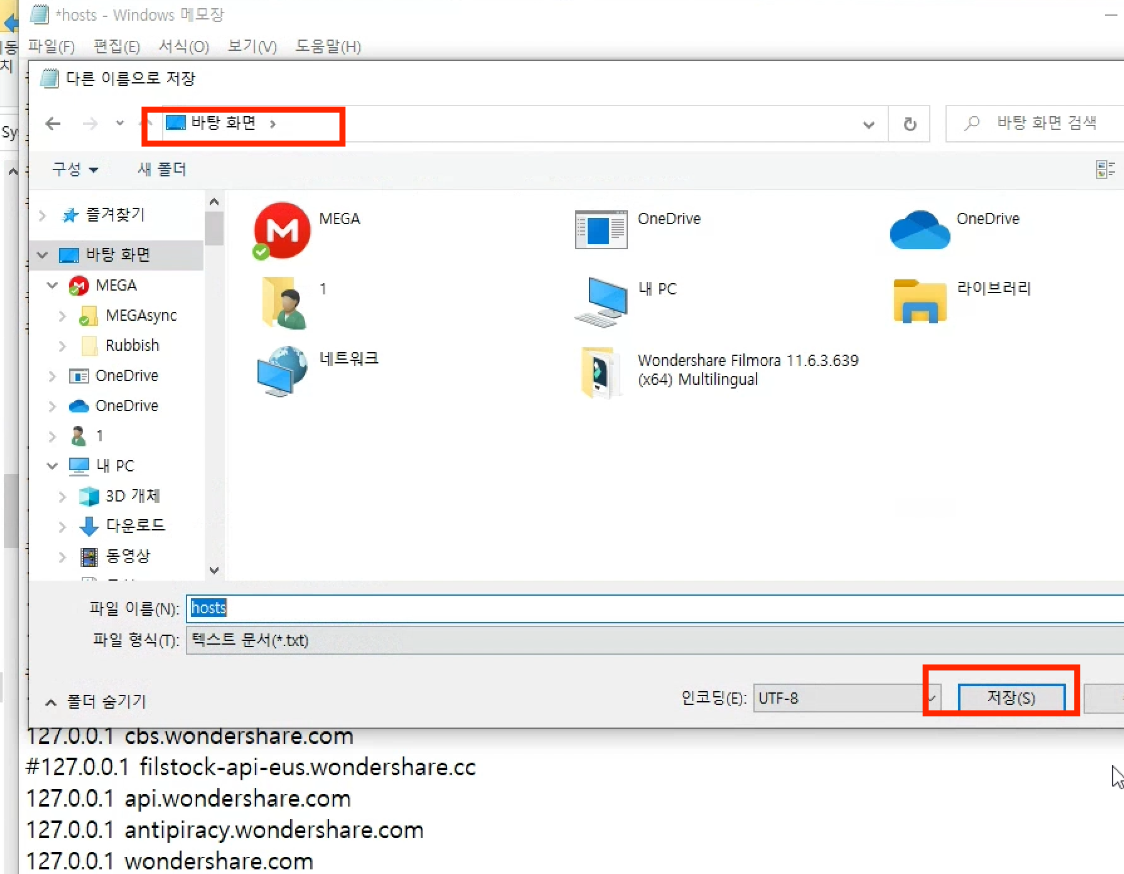Refresh the current folder view
The height and width of the screenshot is (874, 1124).
[x=910, y=124]
